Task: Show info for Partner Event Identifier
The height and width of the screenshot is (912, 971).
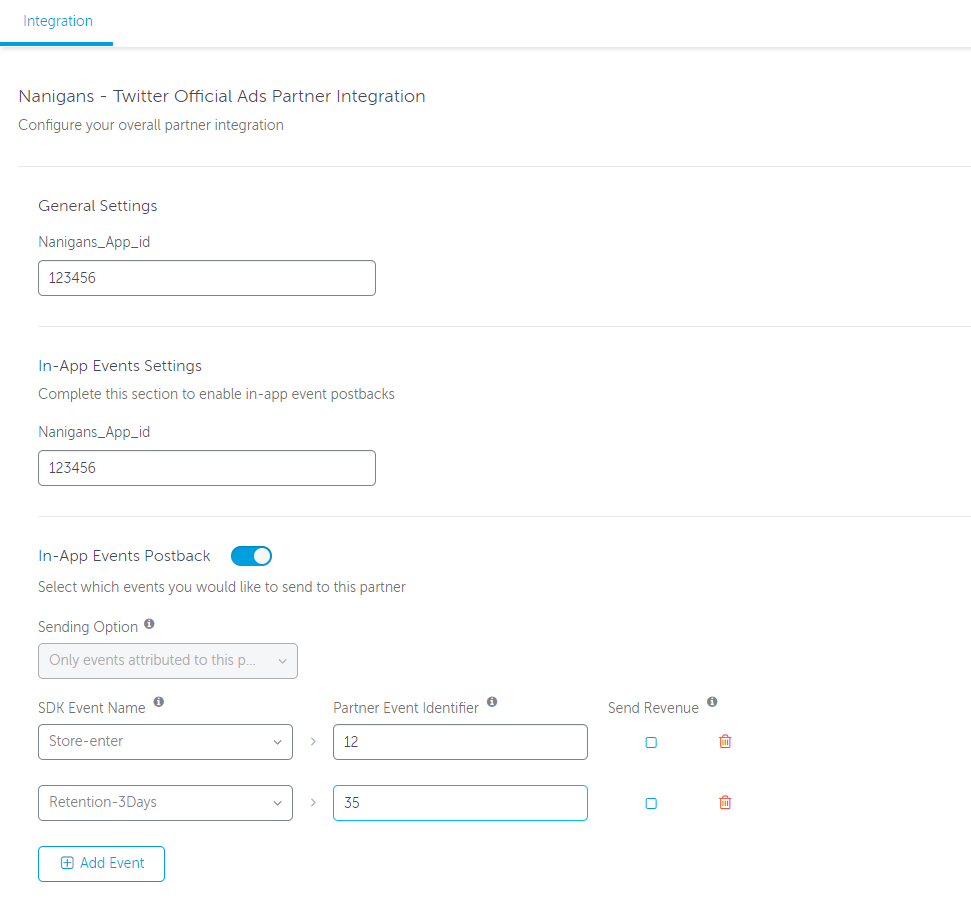Action: 492,701
